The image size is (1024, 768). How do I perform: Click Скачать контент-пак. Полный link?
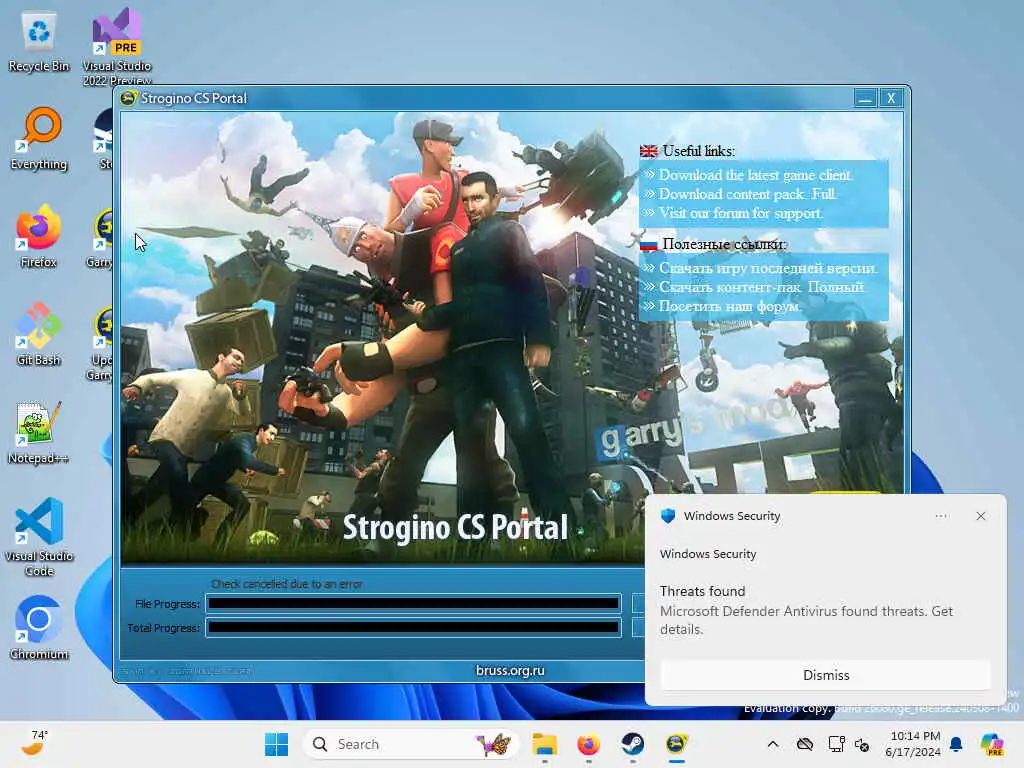click(x=761, y=287)
